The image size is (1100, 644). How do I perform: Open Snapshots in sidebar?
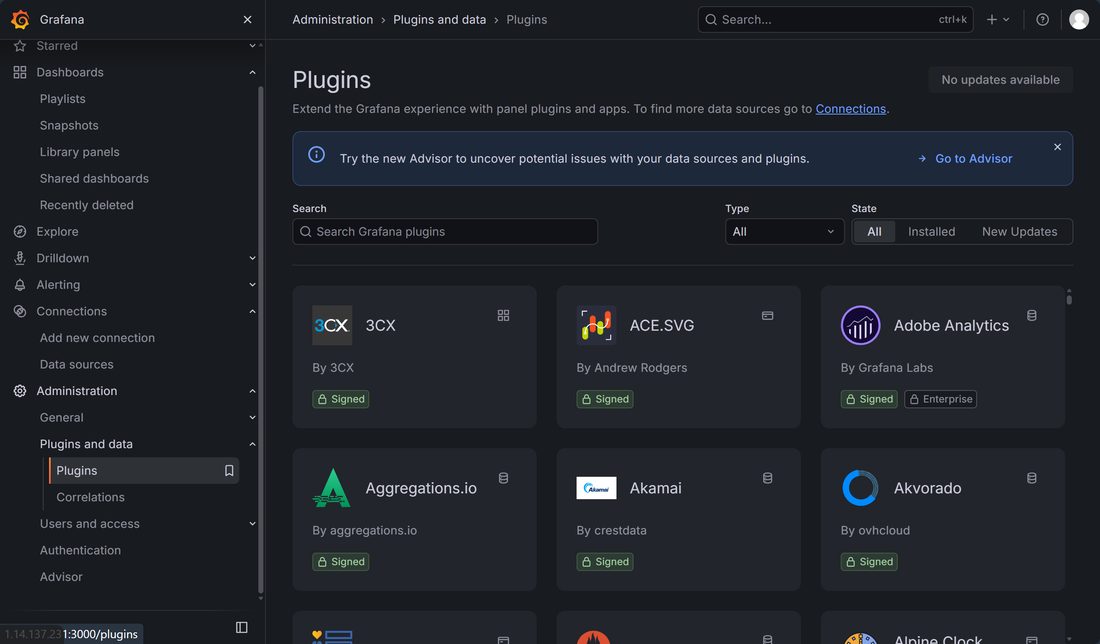[69, 126]
